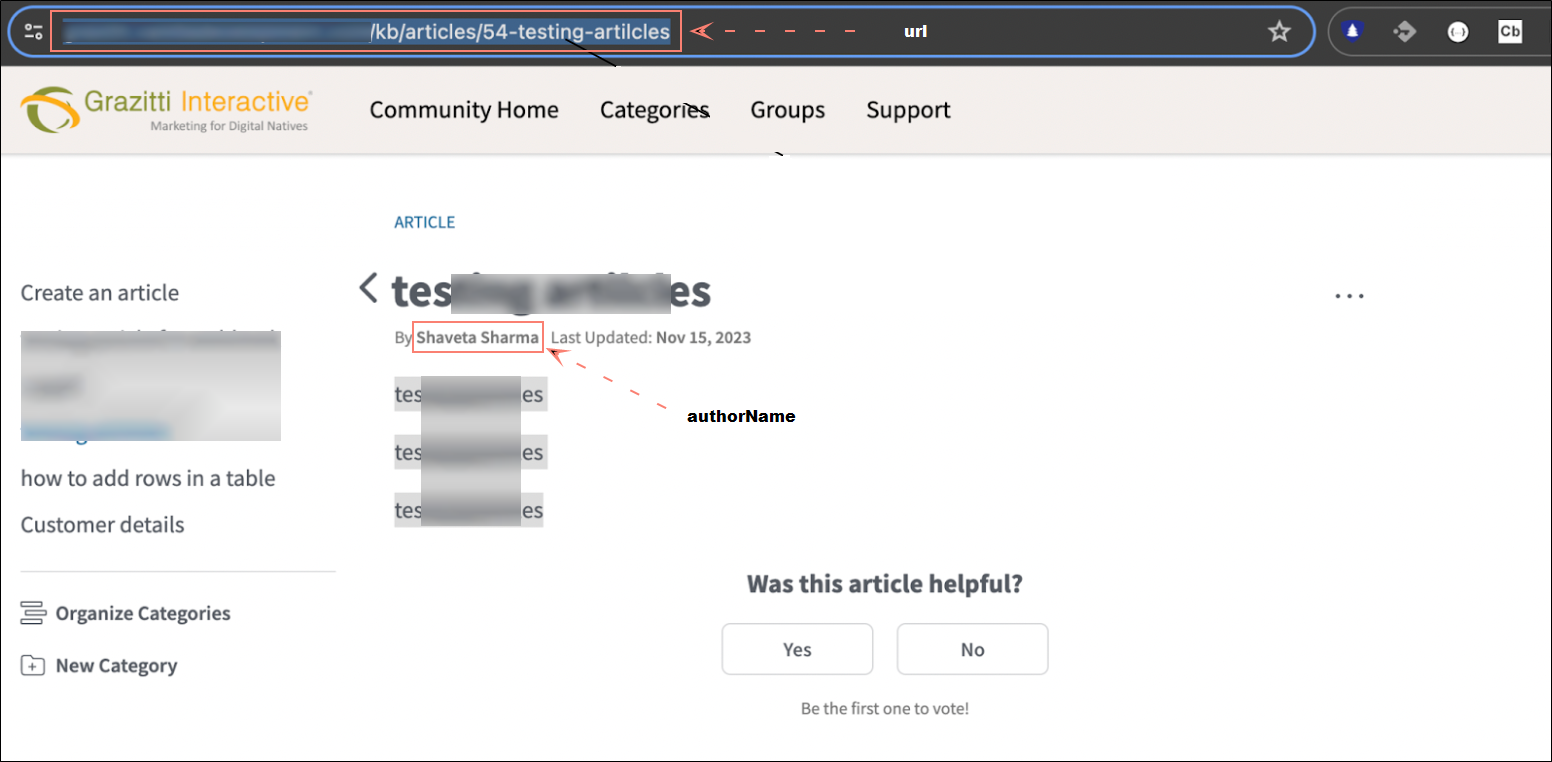The height and width of the screenshot is (762, 1552).
Task: Go to Groups in the top navigation
Action: pos(787,110)
